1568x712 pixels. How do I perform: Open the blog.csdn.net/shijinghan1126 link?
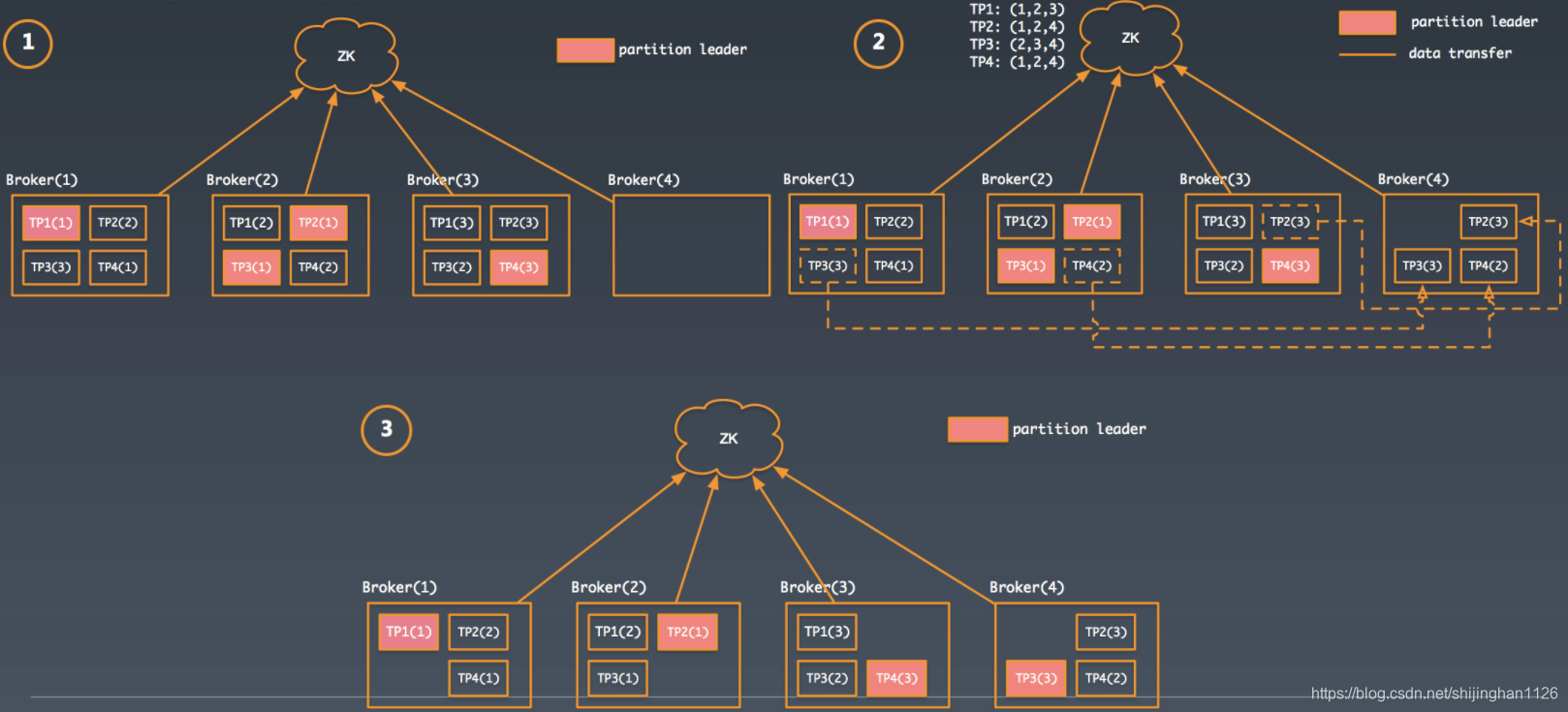(x=1434, y=693)
